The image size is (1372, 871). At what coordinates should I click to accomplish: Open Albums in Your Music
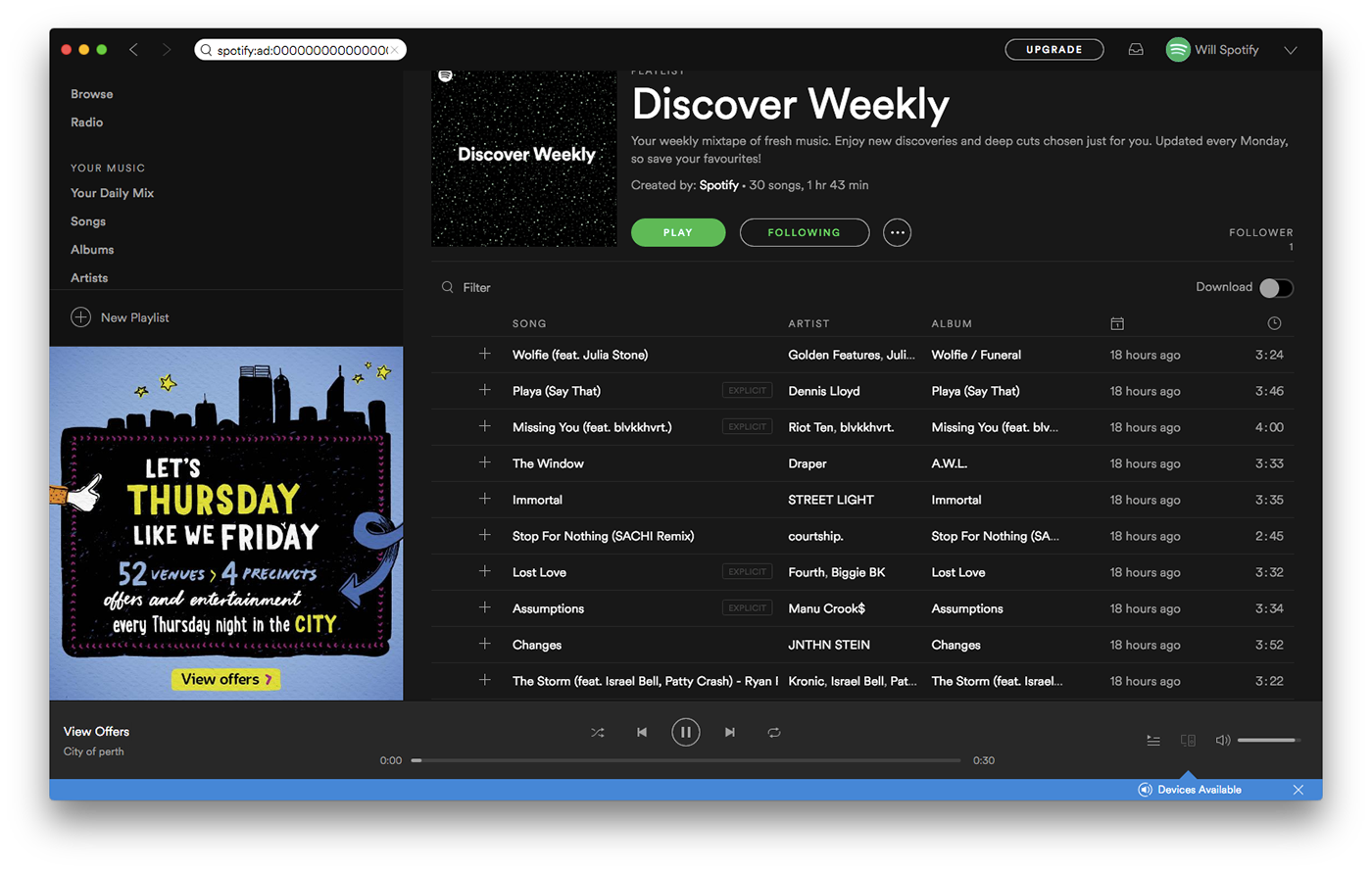[x=92, y=250]
